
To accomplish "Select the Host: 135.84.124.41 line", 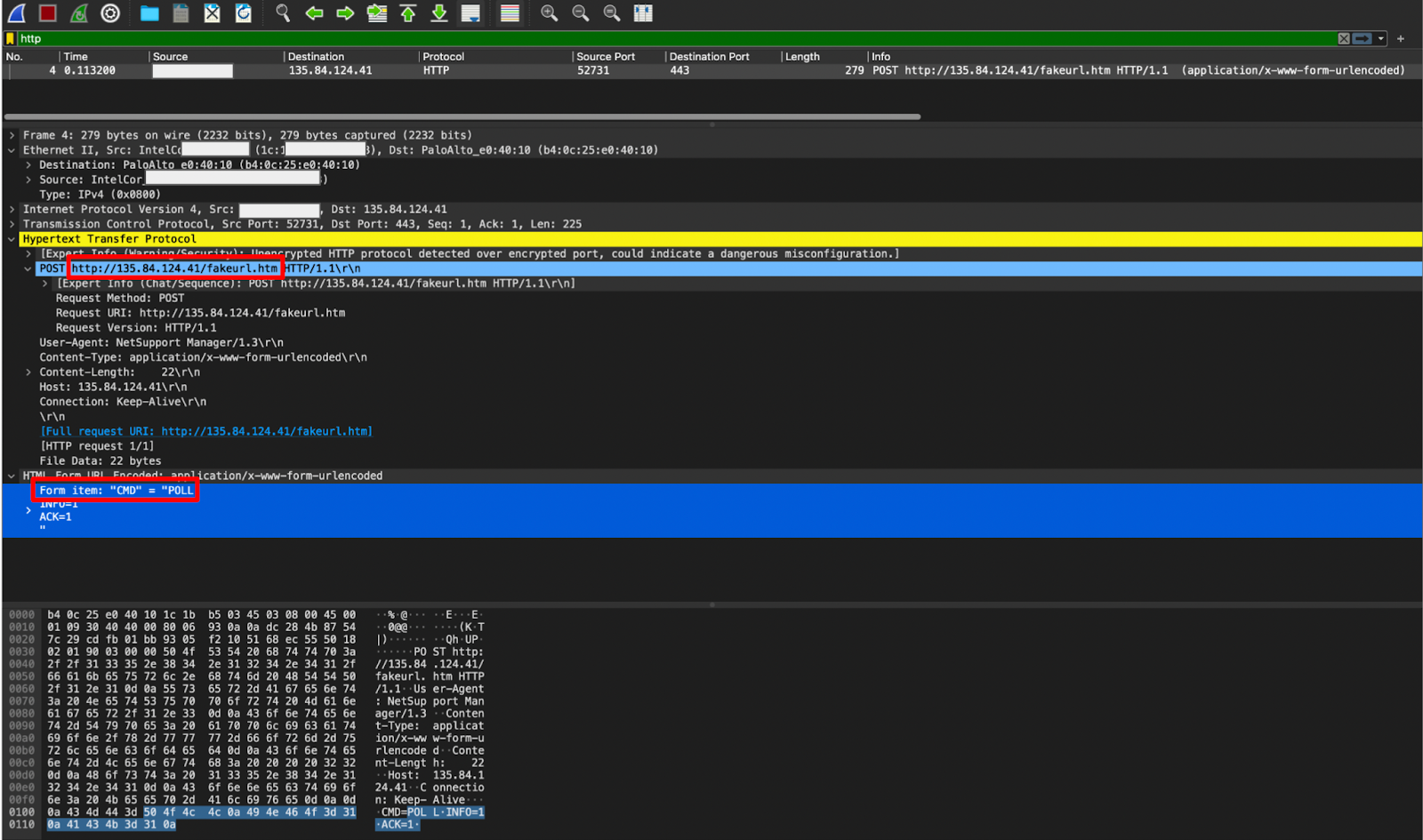I will click(113, 388).
